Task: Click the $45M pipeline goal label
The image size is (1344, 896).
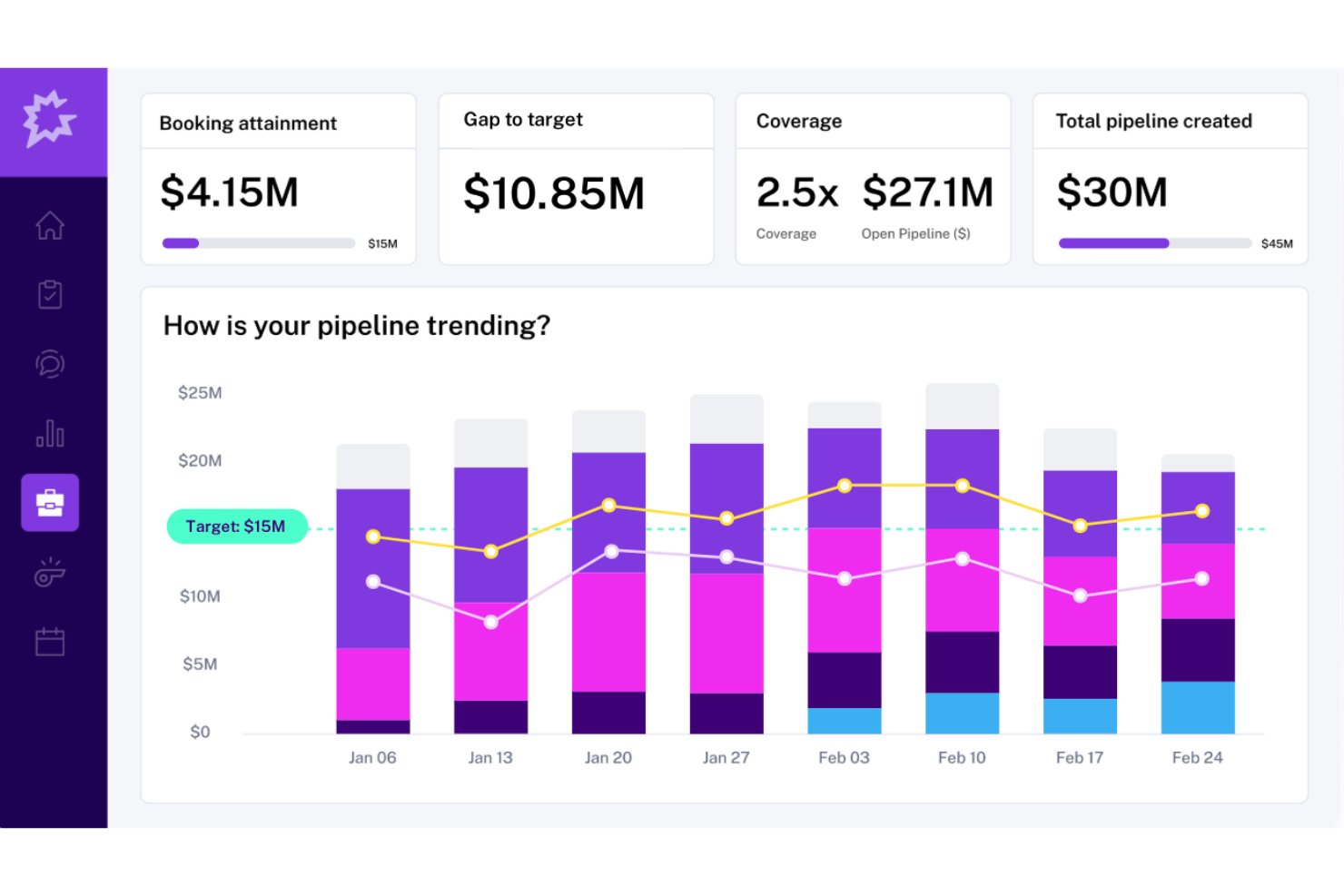Action: click(1277, 243)
